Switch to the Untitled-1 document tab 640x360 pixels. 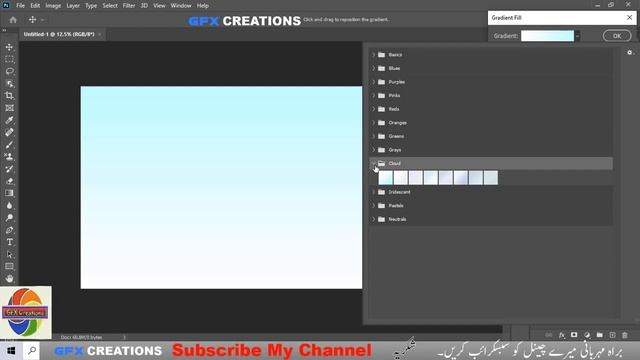(x=59, y=34)
